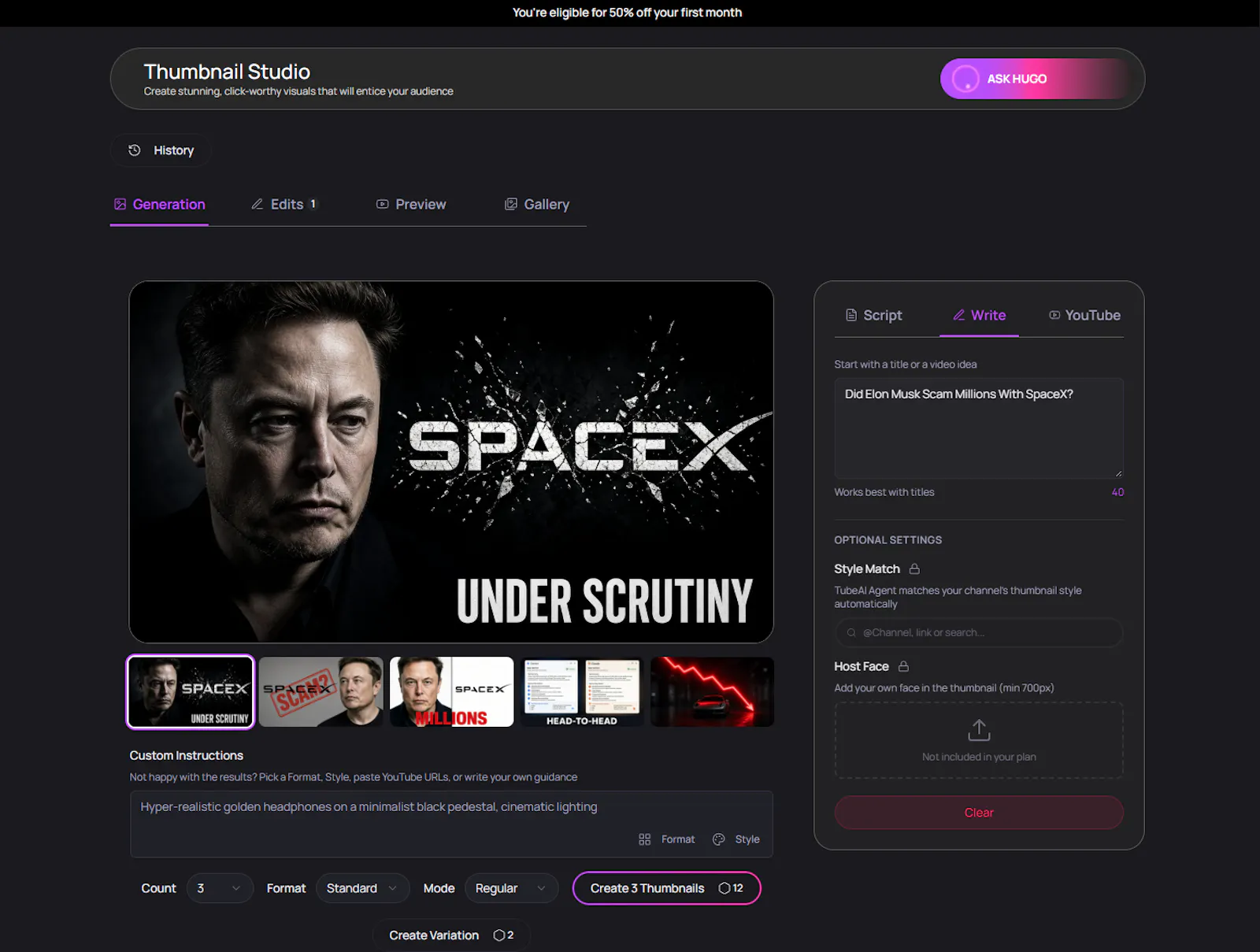Click 'Not included in your plan' text
The height and width of the screenshot is (952, 1260).
point(979,757)
